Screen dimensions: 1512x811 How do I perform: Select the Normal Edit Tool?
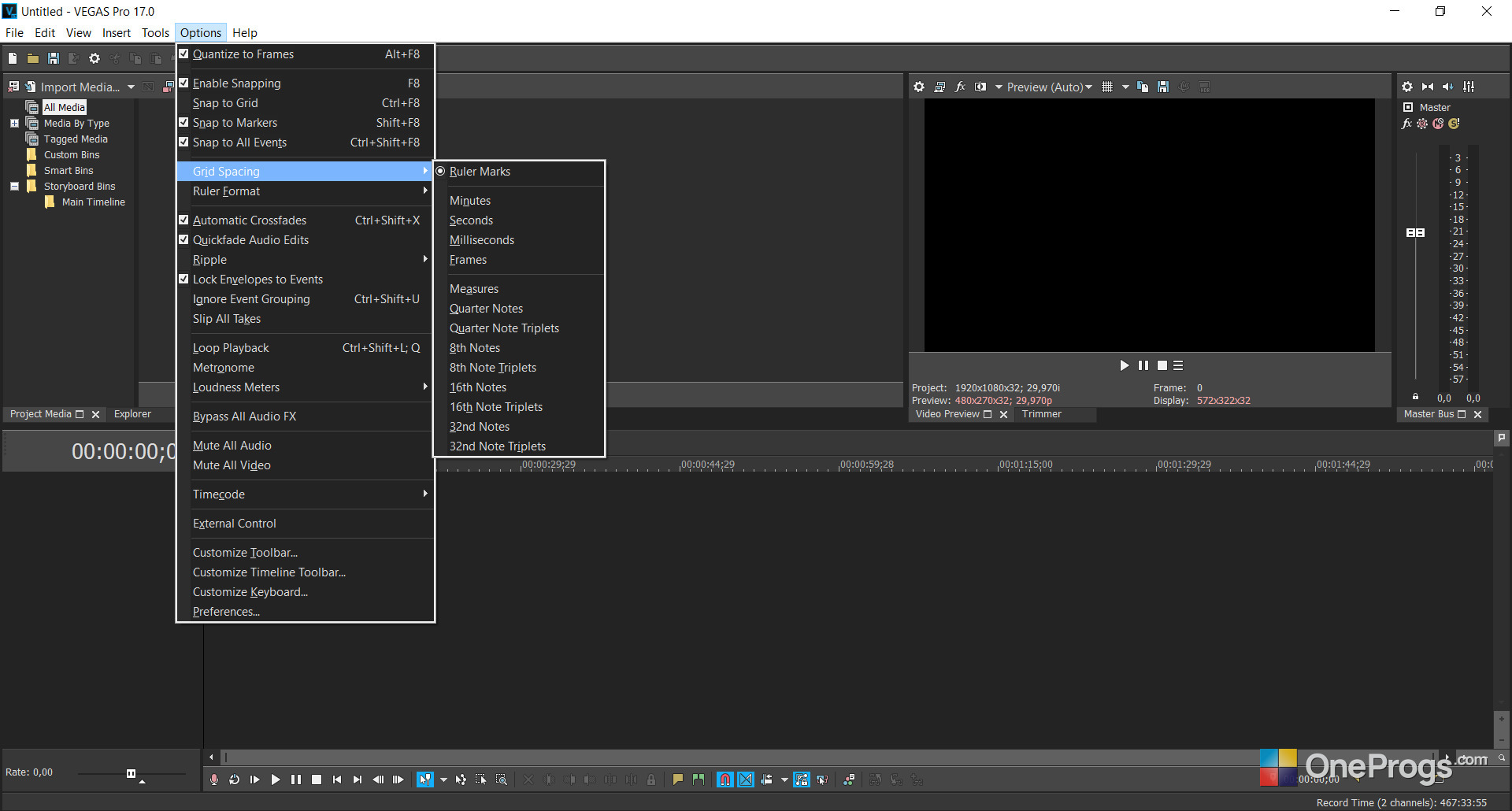[425, 780]
